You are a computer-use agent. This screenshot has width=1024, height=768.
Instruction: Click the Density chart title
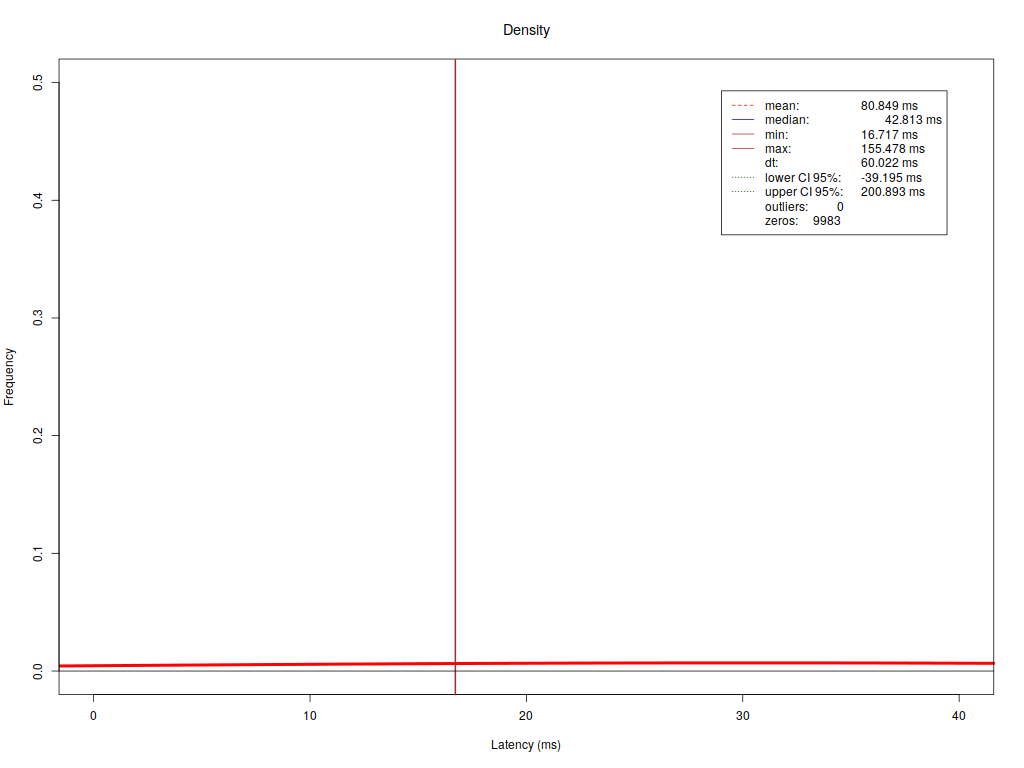(526, 30)
